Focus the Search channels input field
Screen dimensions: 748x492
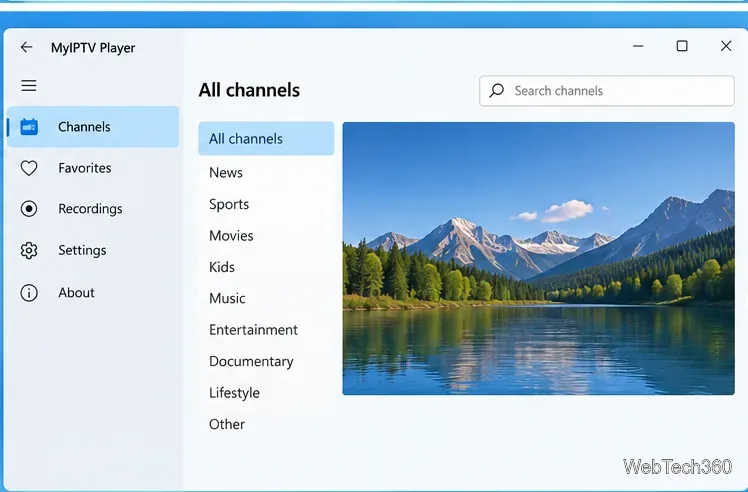click(607, 91)
